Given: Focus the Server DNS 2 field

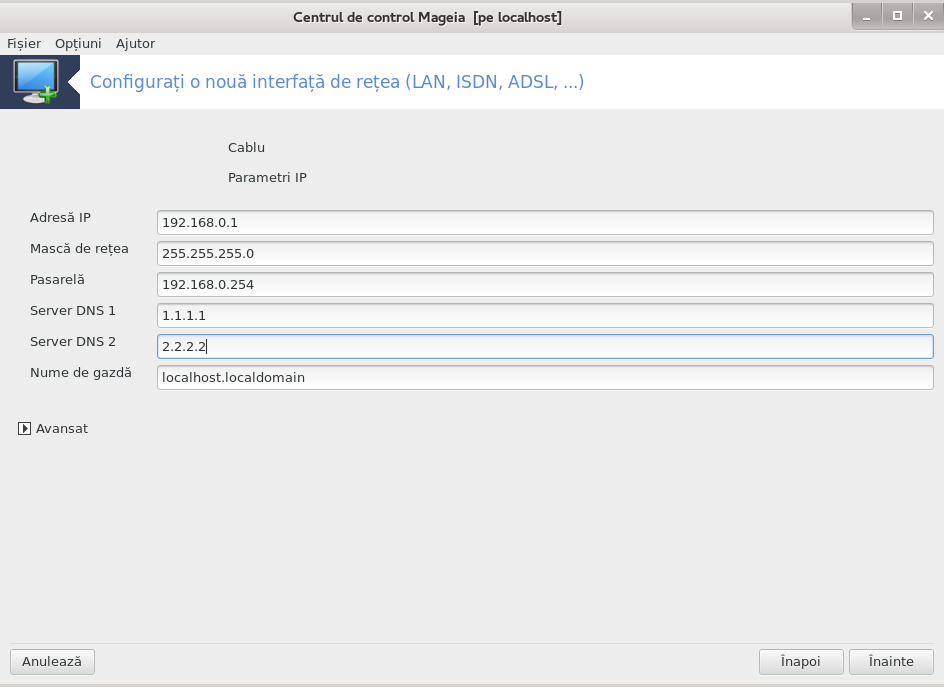Looking at the screenshot, I should pos(545,347).
